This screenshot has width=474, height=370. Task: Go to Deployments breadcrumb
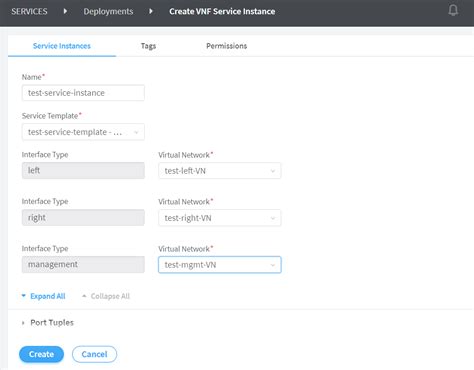pos(108,11)
